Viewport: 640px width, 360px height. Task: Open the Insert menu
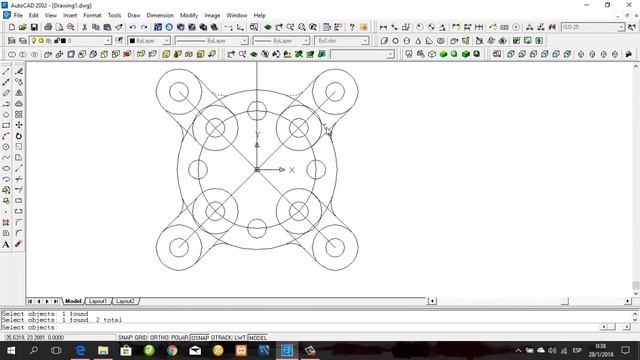(x=70, y=16)
